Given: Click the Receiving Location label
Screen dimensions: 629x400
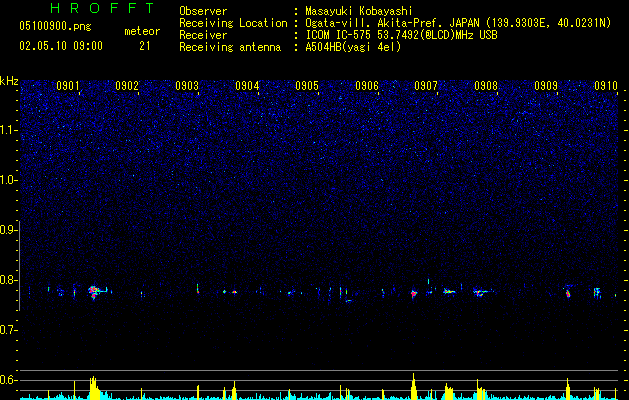Looking at the screenshot, I should [233, 23].
